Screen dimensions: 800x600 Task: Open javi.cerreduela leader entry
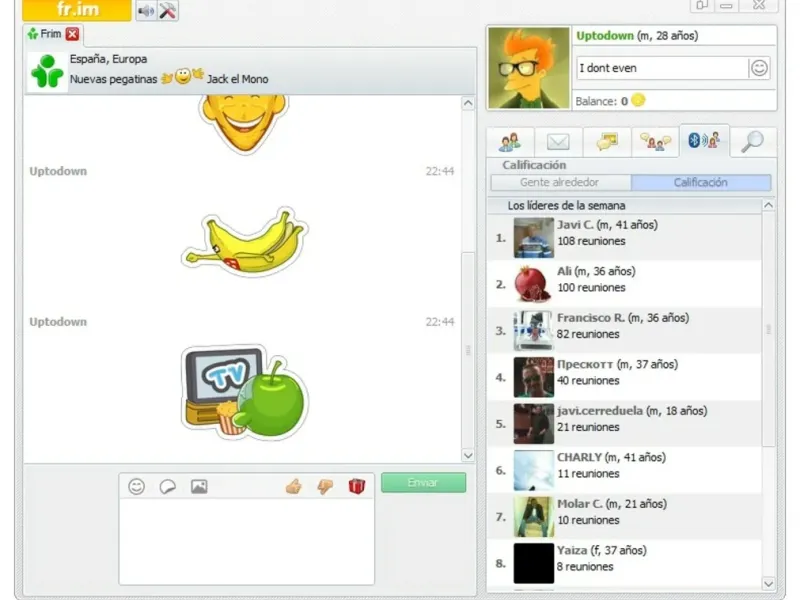pyautogui.click(x=624, y=423)
